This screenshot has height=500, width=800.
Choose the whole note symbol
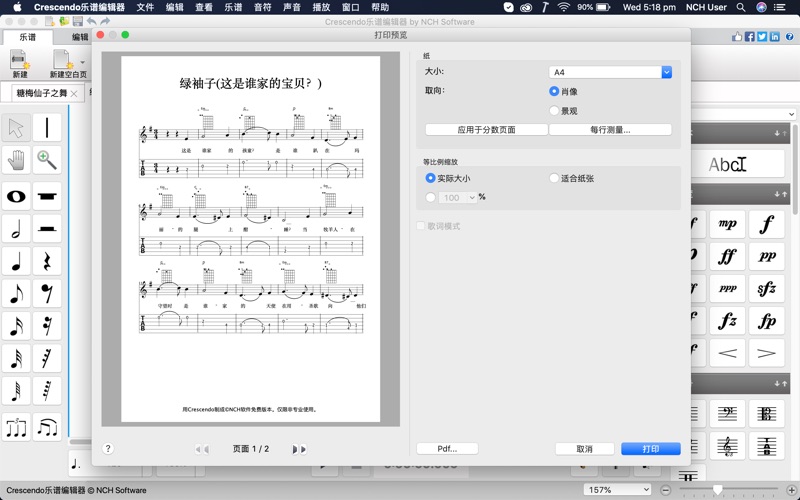[x=16, y=196]
